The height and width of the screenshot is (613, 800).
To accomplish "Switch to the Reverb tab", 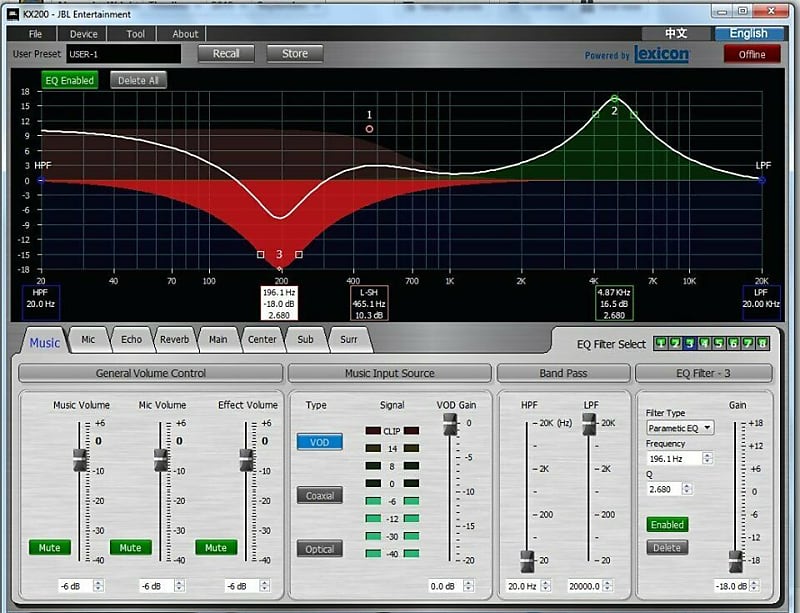I will [x=174, y=339].
